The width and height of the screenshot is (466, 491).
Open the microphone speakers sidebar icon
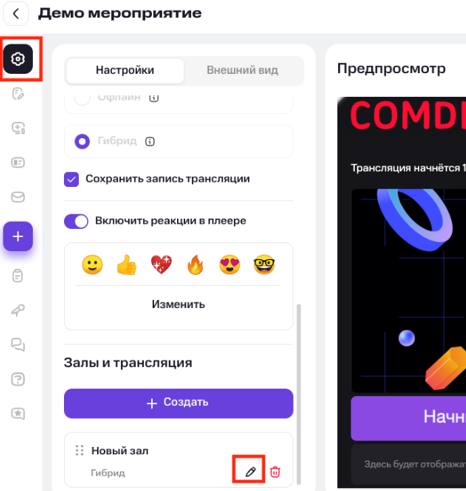click(x=18, y=310)
